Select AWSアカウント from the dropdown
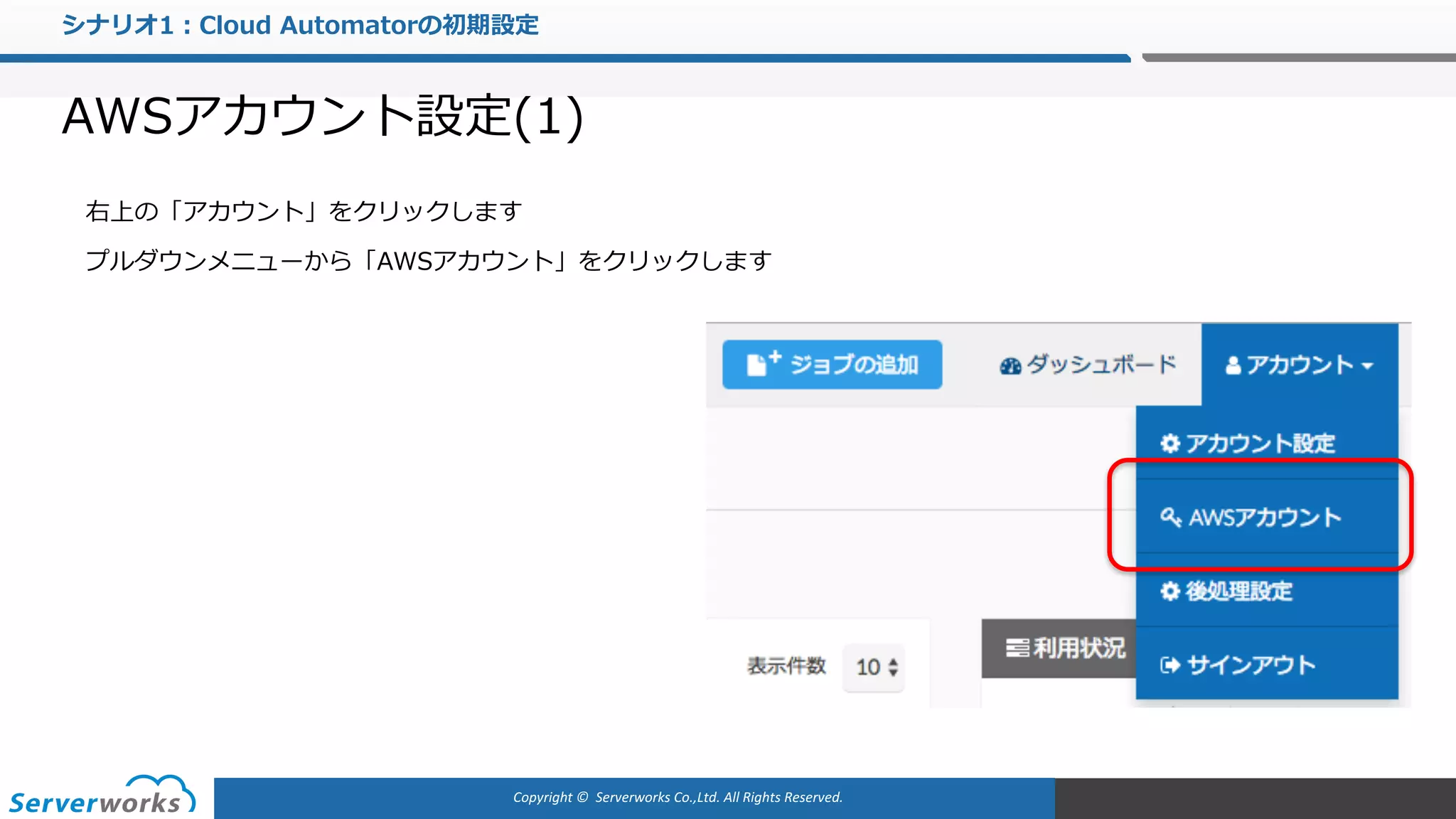The image size is (1456, 819). point(1267,517)
